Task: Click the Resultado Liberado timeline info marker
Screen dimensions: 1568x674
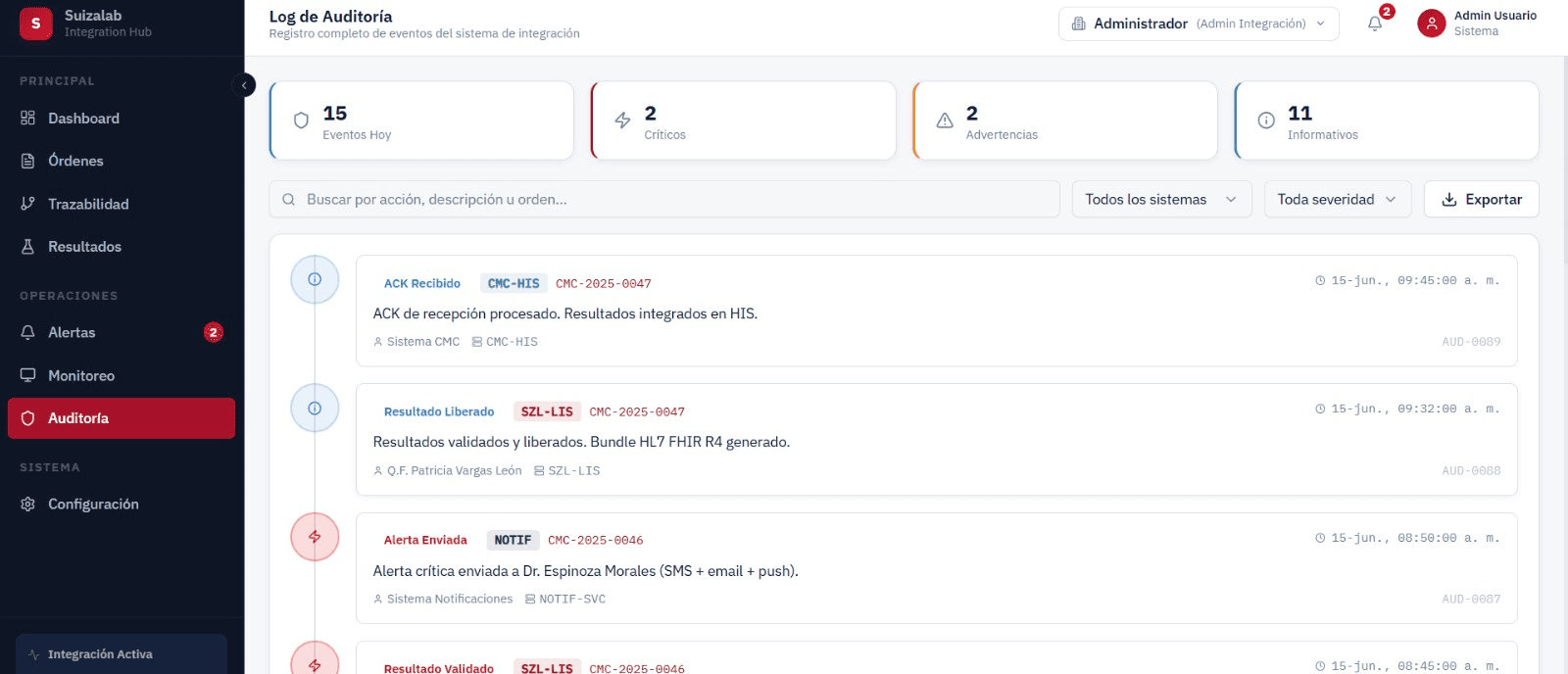Action: click(315, 409)
